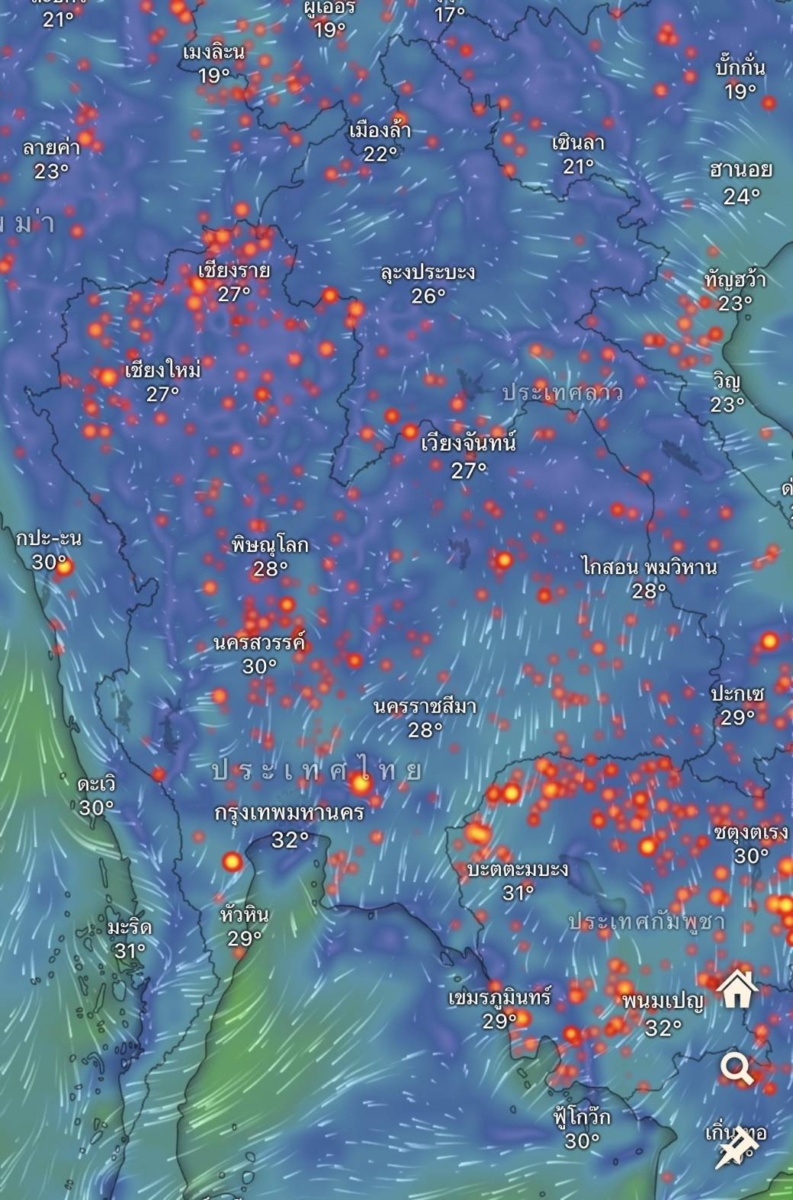Select the หัวหิน 29° label
This screenshot has height=1200, width=793.
coord(244,925)
